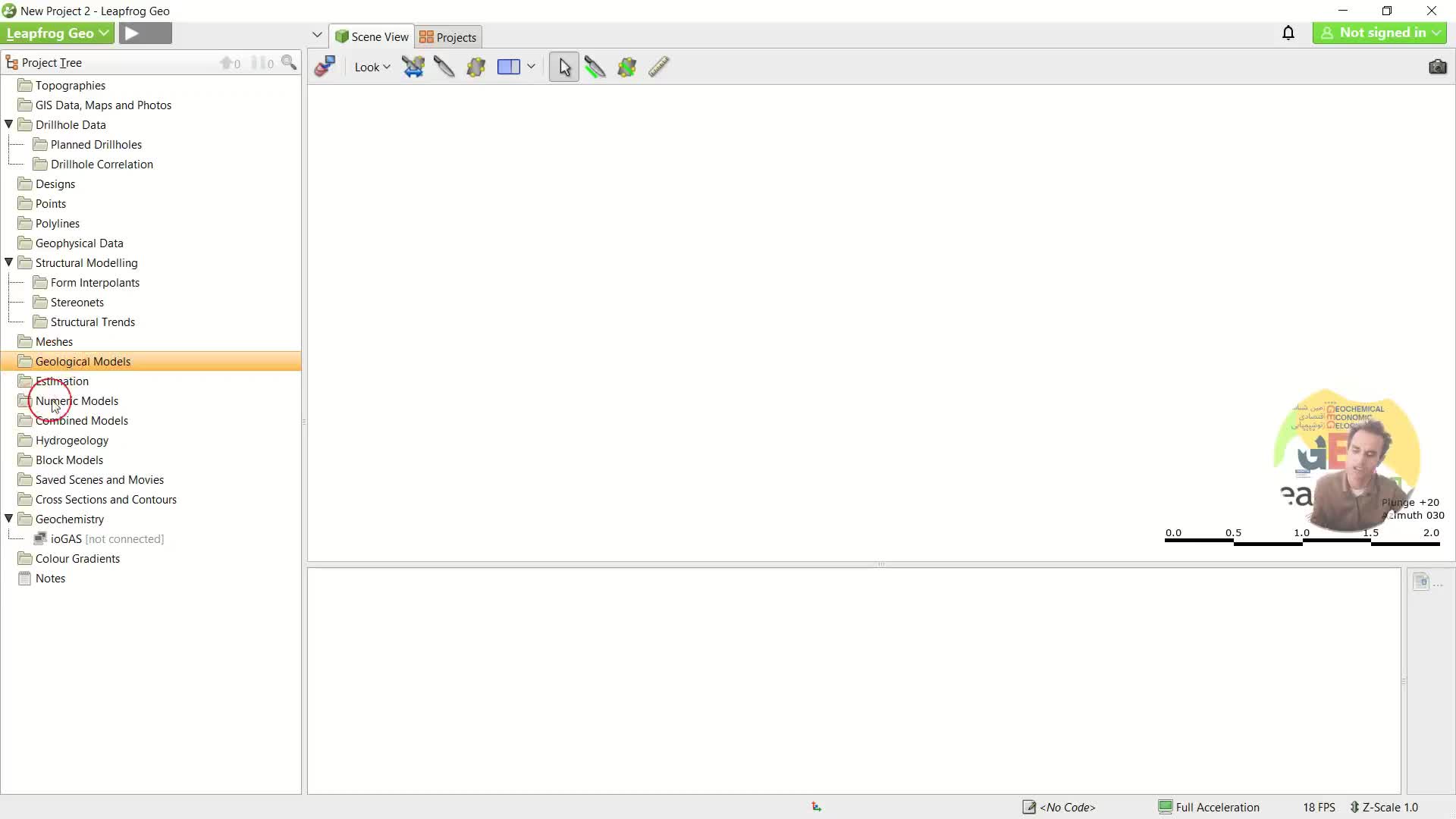Screen dimensions: 1456x819
Task: Switch to the Projects tab
Action: 448,37
